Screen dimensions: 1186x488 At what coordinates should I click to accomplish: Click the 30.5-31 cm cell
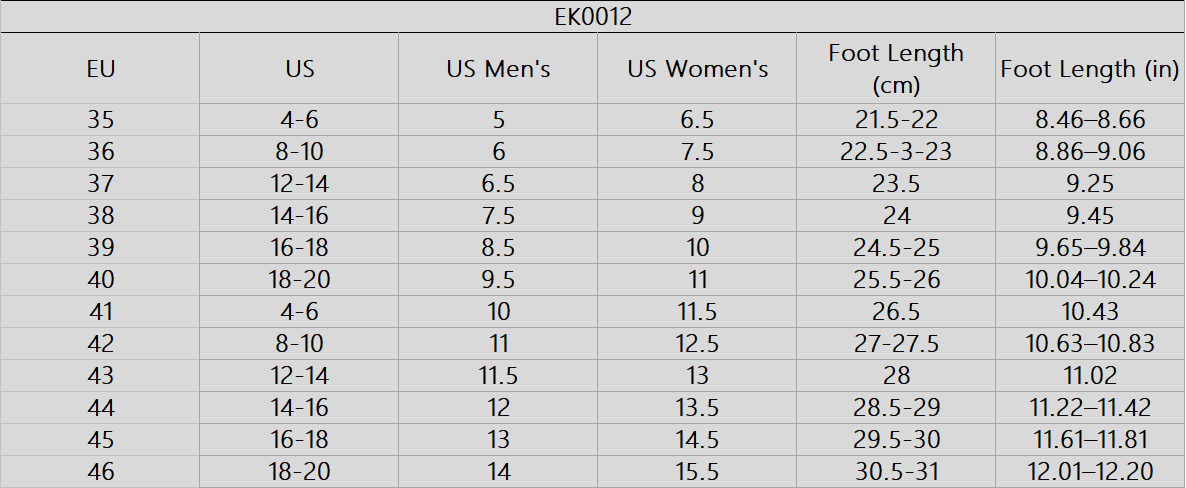coord(896,472)
